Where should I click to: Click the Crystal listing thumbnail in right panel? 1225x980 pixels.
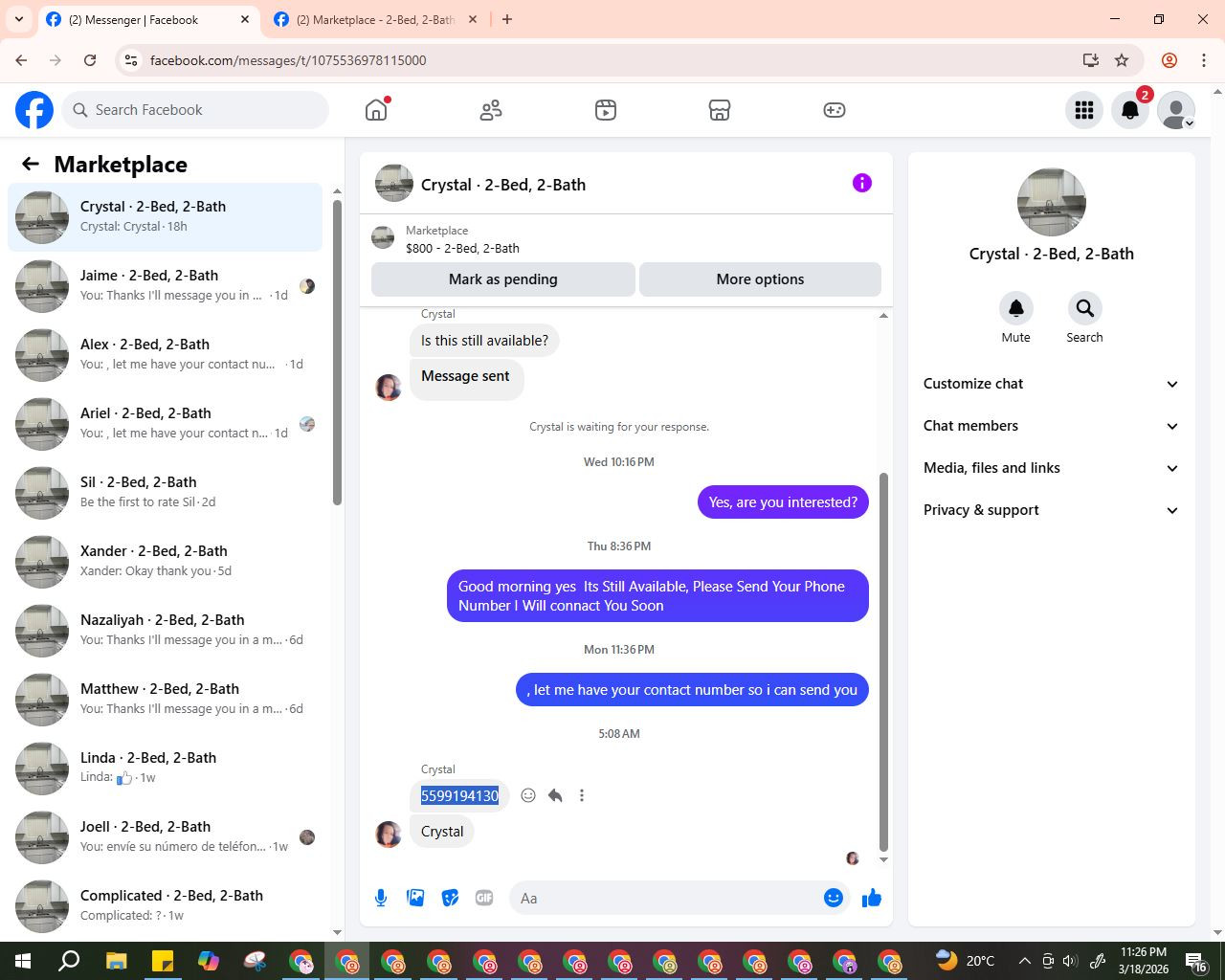1051,202
